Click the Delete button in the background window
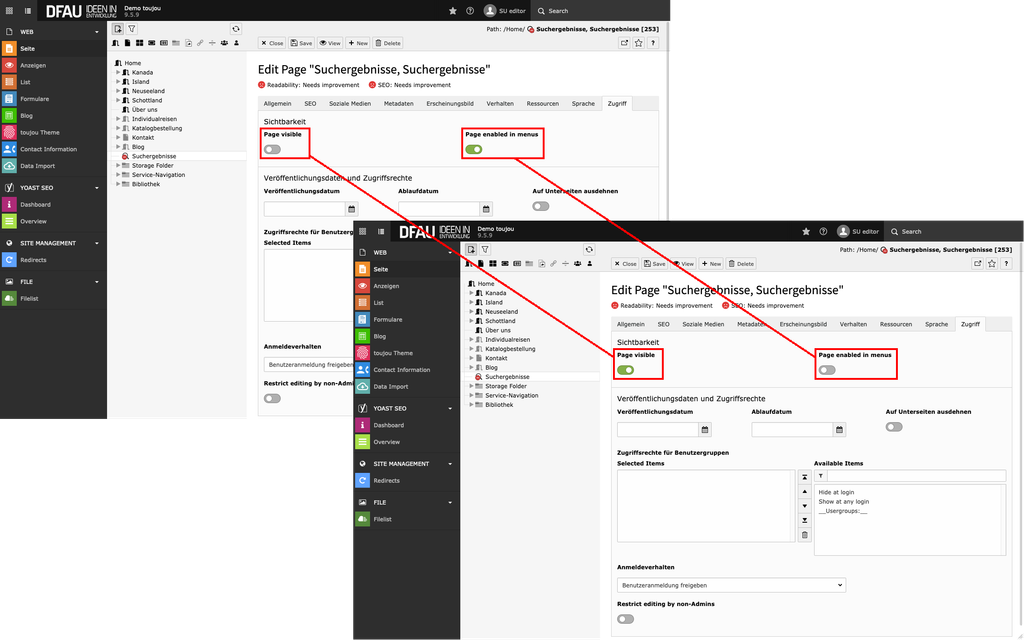 (x=388, y=43)
